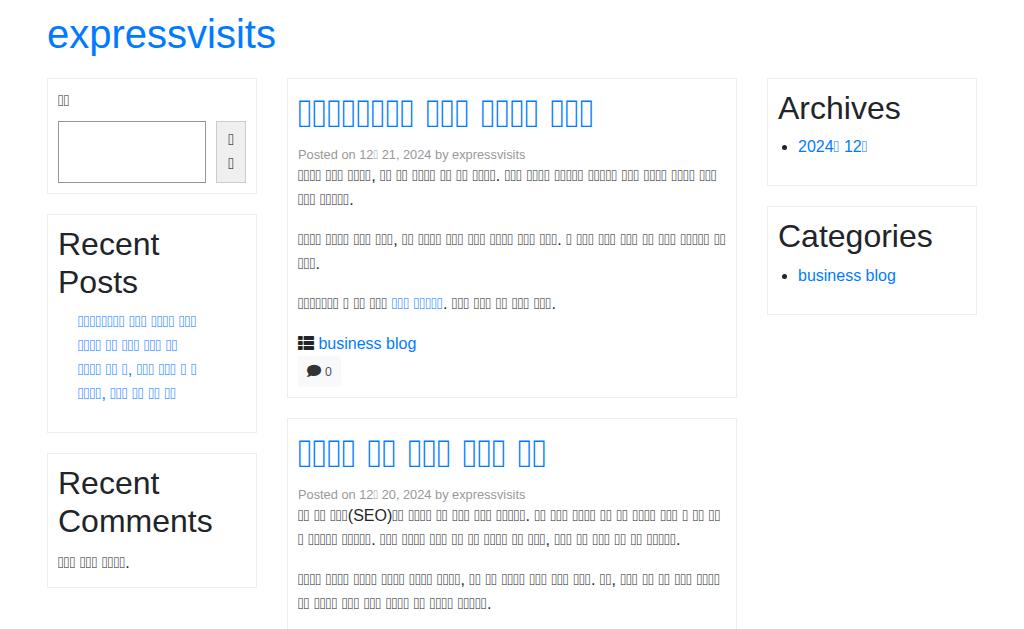Click the comment bubble icon under first post
1024x629 pixels.
coord(313,371)
